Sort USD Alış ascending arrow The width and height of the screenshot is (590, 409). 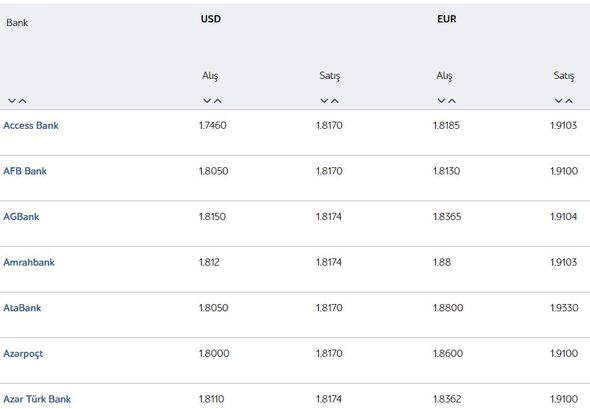pyautogui.click(x=217, y=101)
